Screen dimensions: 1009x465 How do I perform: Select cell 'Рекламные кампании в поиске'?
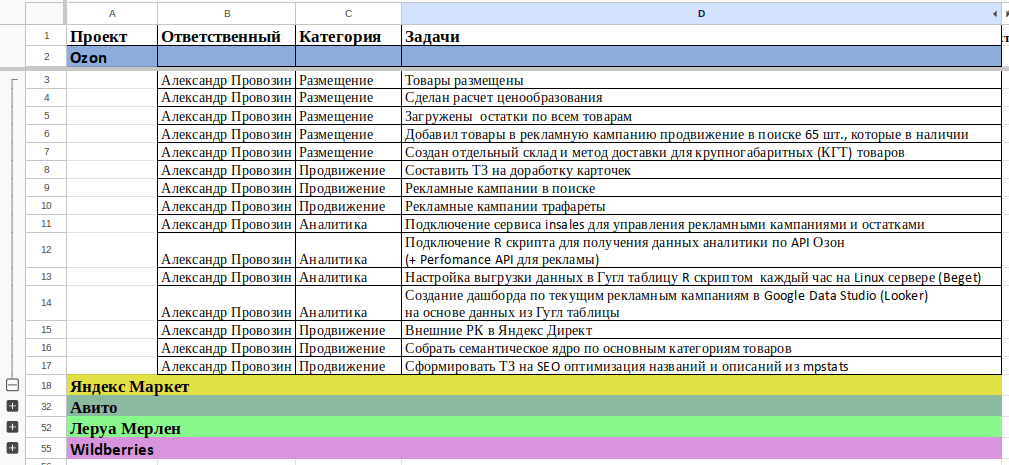click(x=701, y=188)
